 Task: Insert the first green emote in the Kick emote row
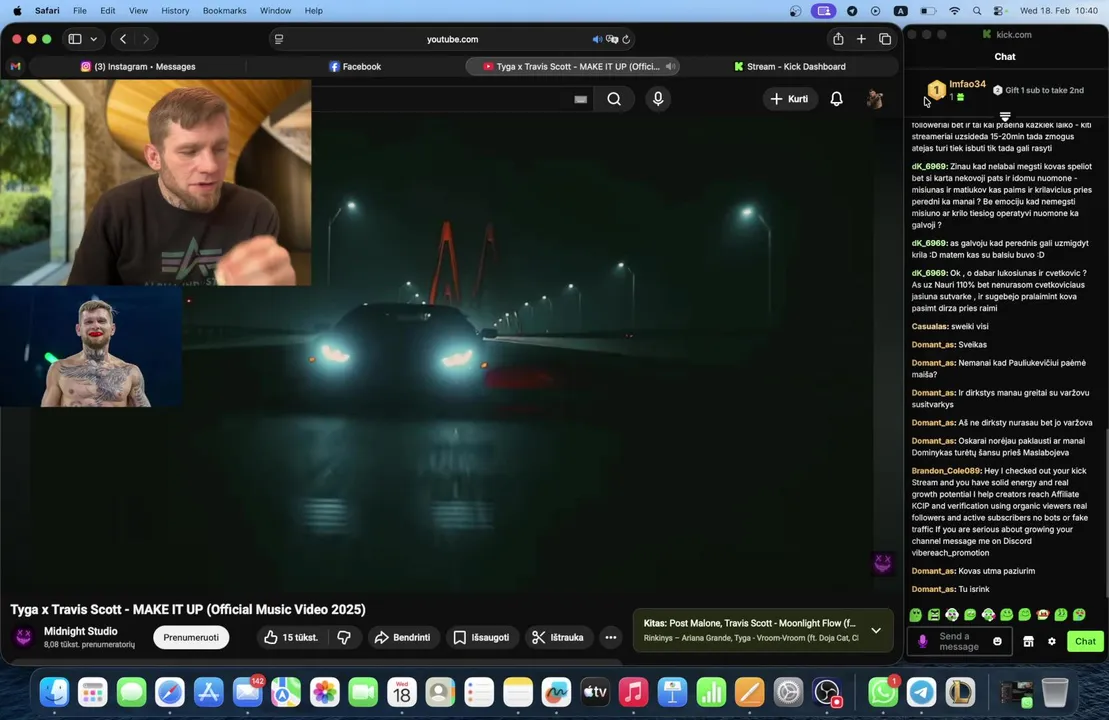click(916, 615)
